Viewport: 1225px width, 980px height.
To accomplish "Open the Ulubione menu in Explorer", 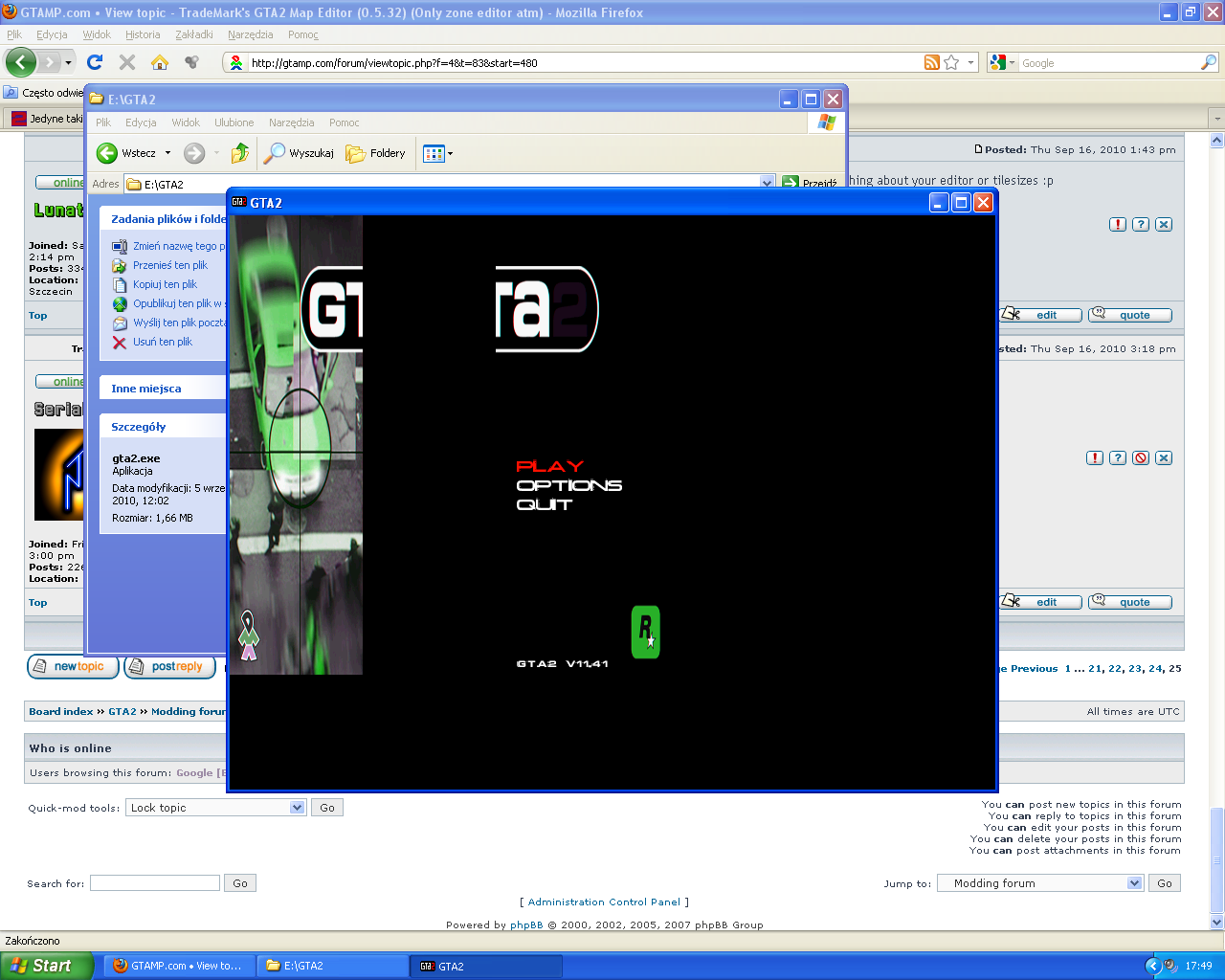I will click(234, 122).
